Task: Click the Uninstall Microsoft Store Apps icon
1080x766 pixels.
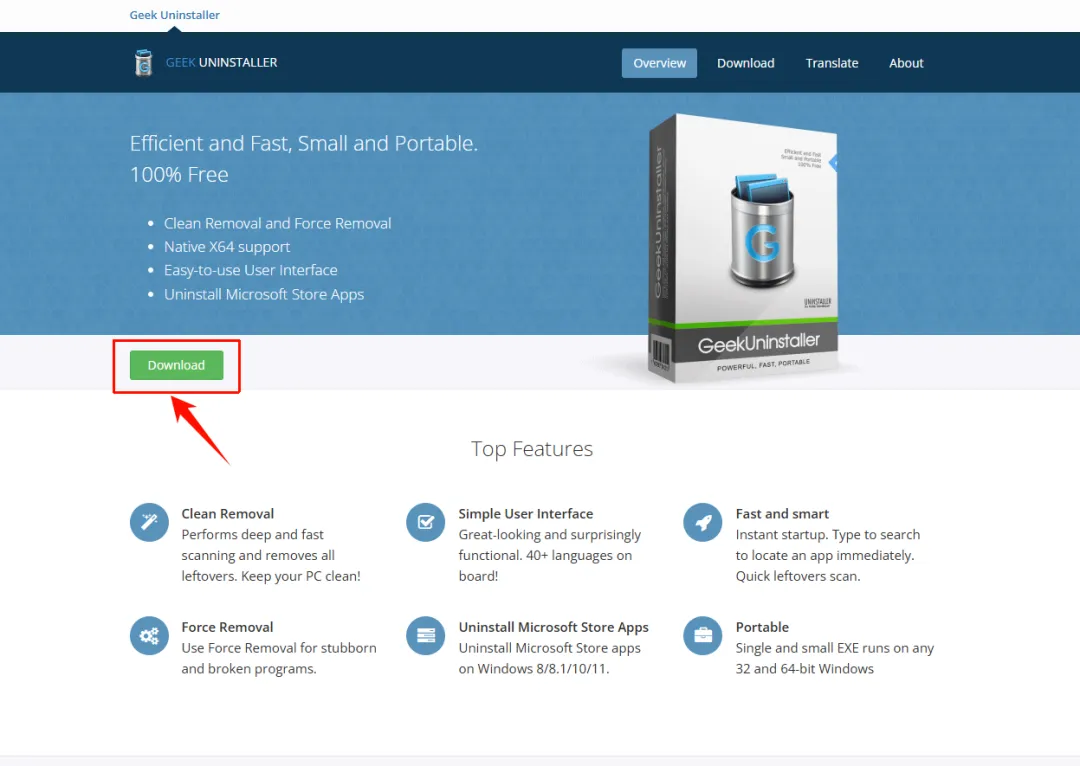Action: [x=426, y=635]
